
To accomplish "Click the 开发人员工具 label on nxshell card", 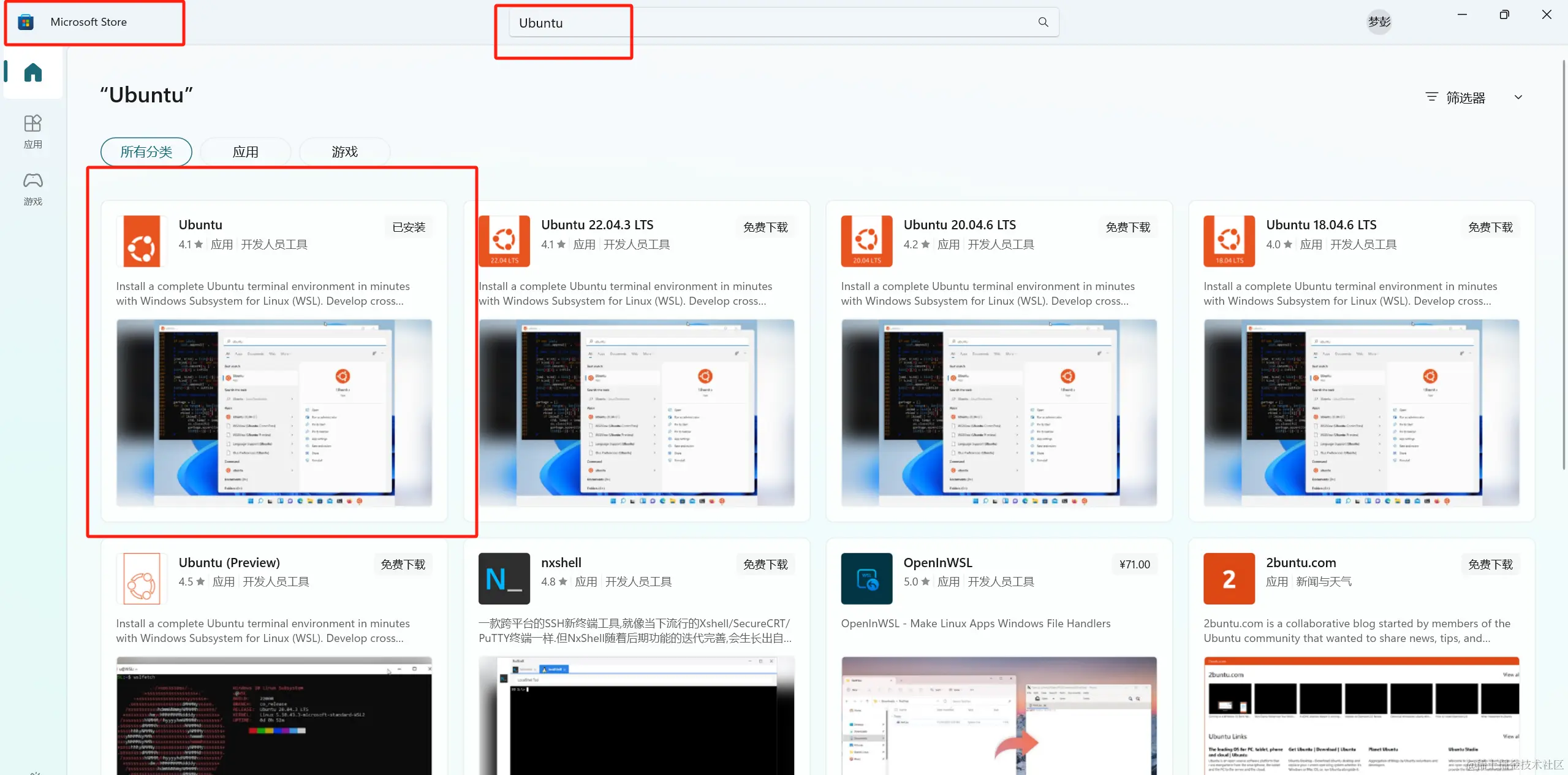I will 638,582.
